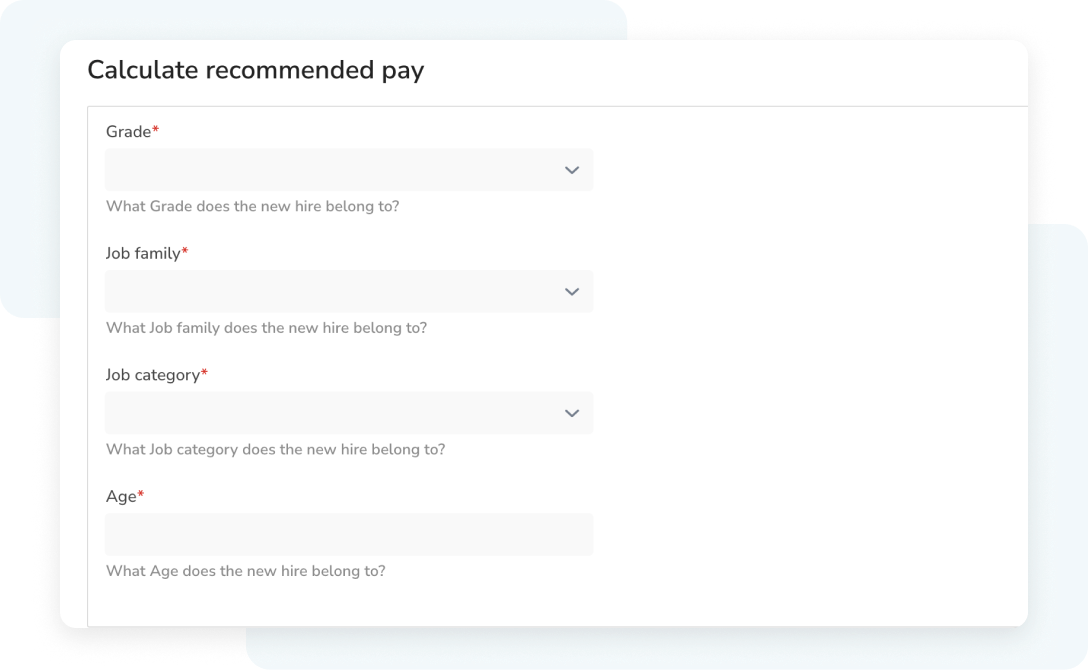This screenshot has width=1088, height=670.
Task: Click the red required asterisk beside Grade
Action: (x=155, y=129)
